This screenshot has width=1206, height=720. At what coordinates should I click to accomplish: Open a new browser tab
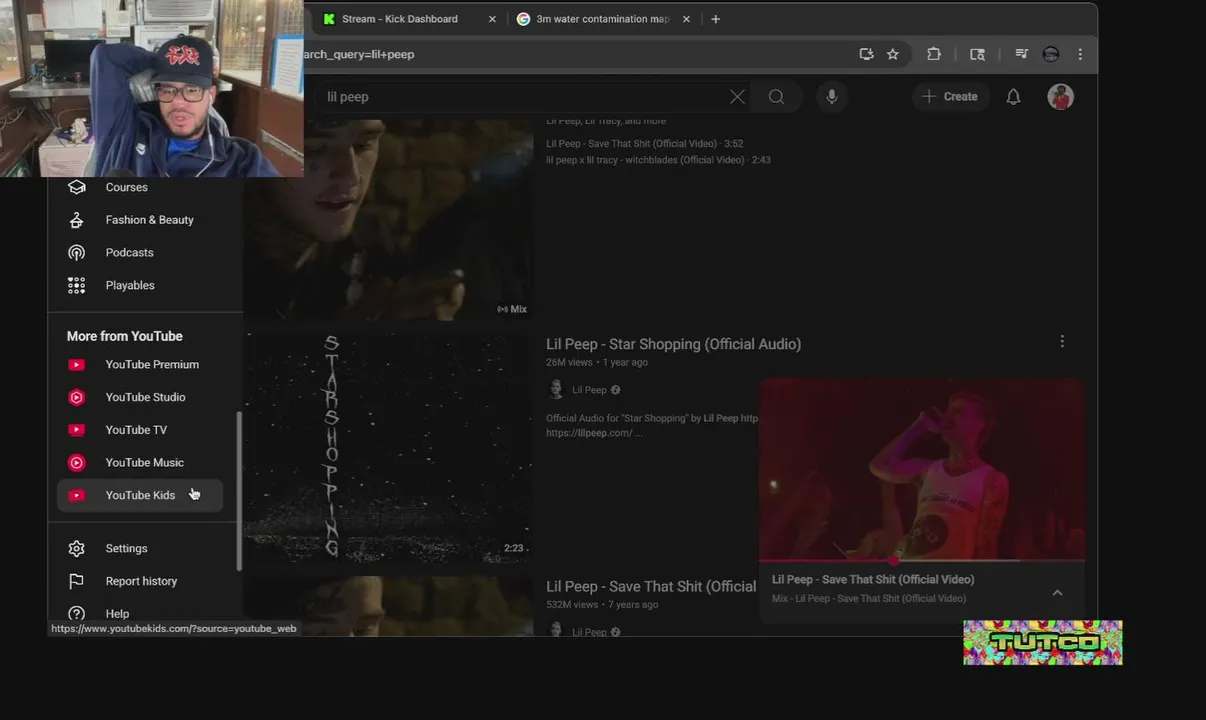(715, 19)
